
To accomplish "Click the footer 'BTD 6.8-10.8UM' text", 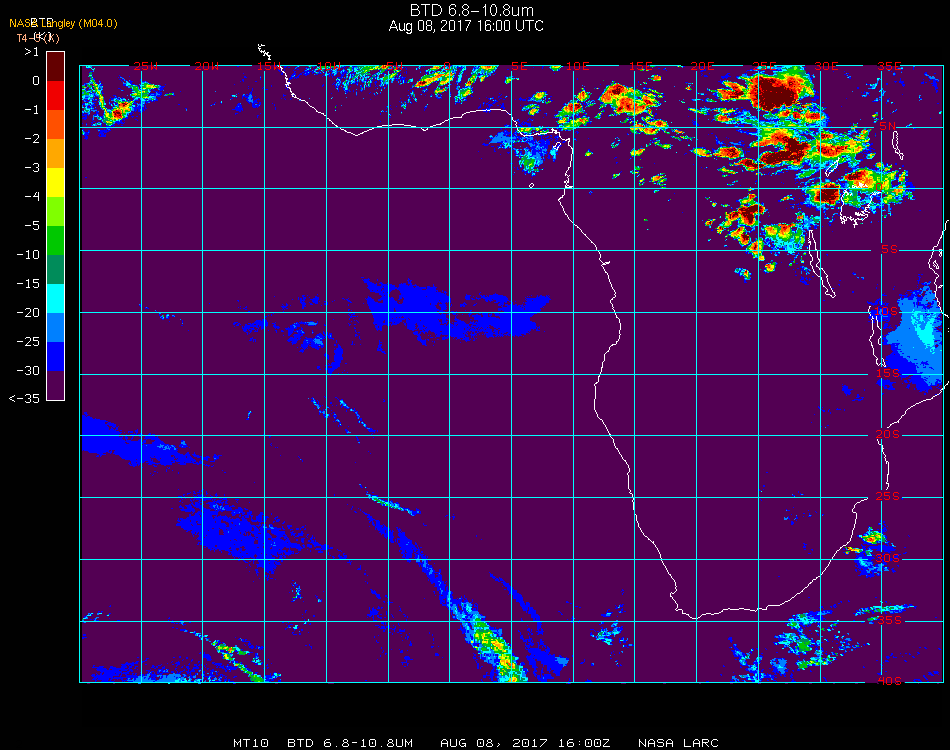I will (350, 743).
